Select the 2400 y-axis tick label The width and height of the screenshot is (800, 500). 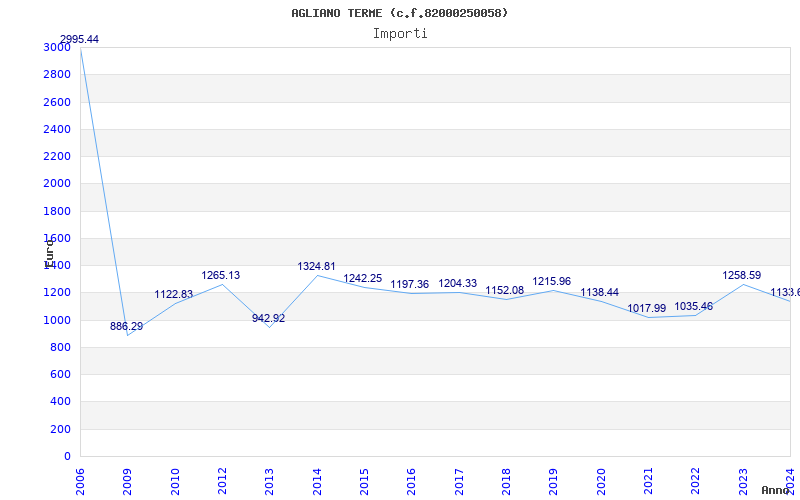(57, 129)
